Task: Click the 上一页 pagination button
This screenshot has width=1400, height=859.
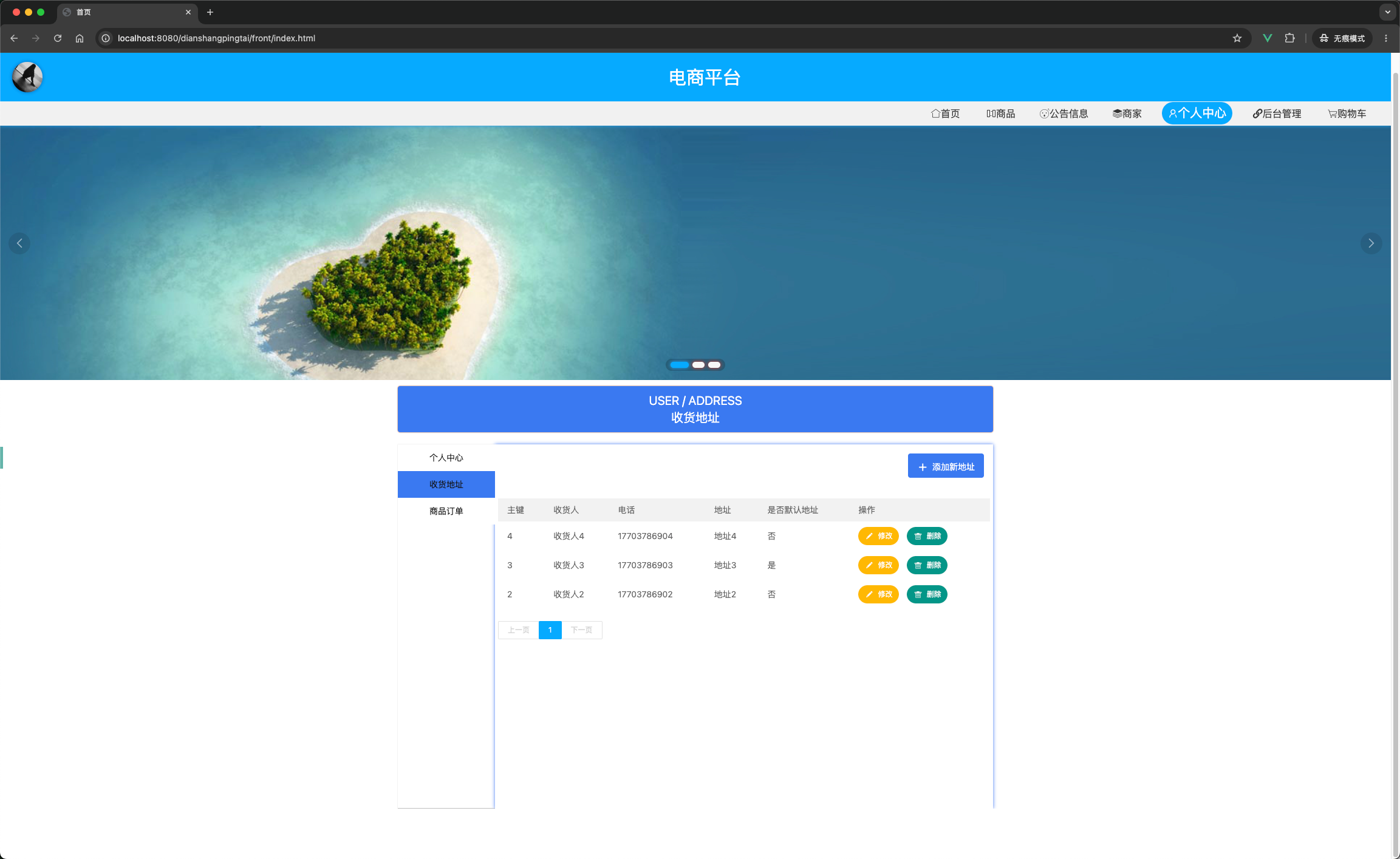Action: tap(518, 630)
